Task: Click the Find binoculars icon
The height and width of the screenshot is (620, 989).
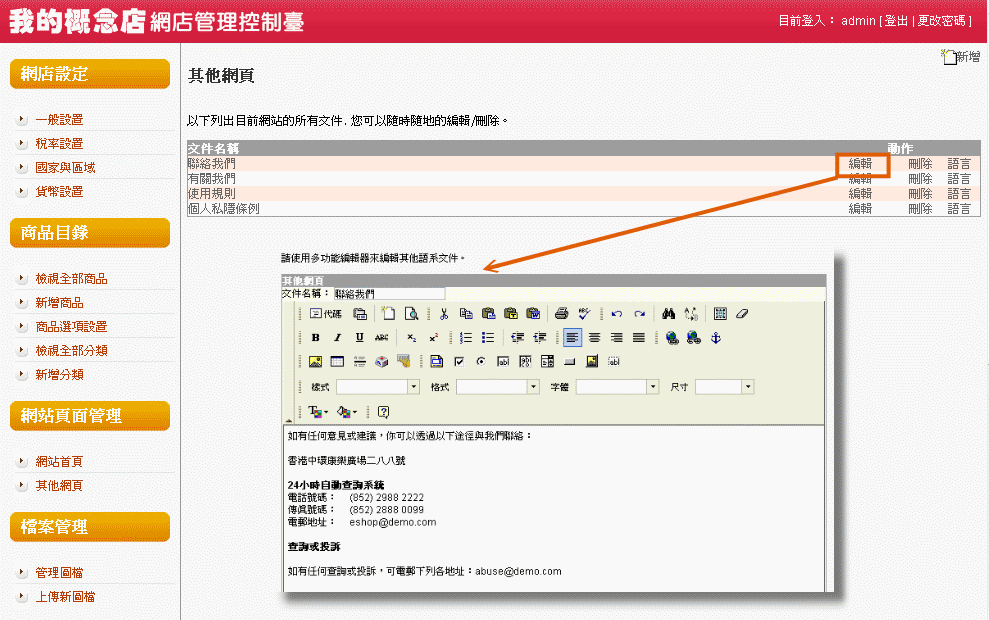Action: click(x=669, y=314)
